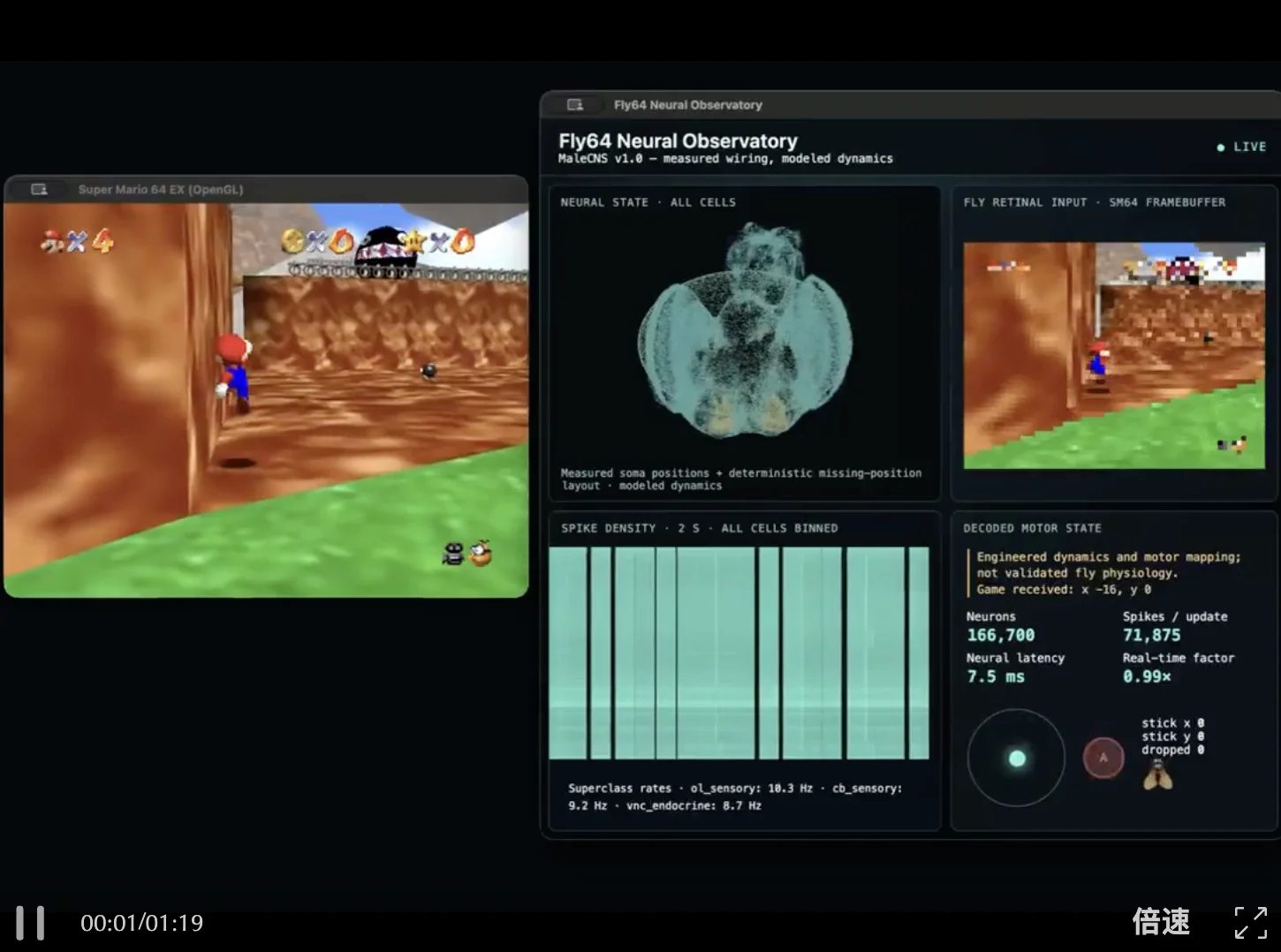Click the Fly64 Neural Observatory title bar text
Viewport: 1281px width, 952px height.
point(687,105)
